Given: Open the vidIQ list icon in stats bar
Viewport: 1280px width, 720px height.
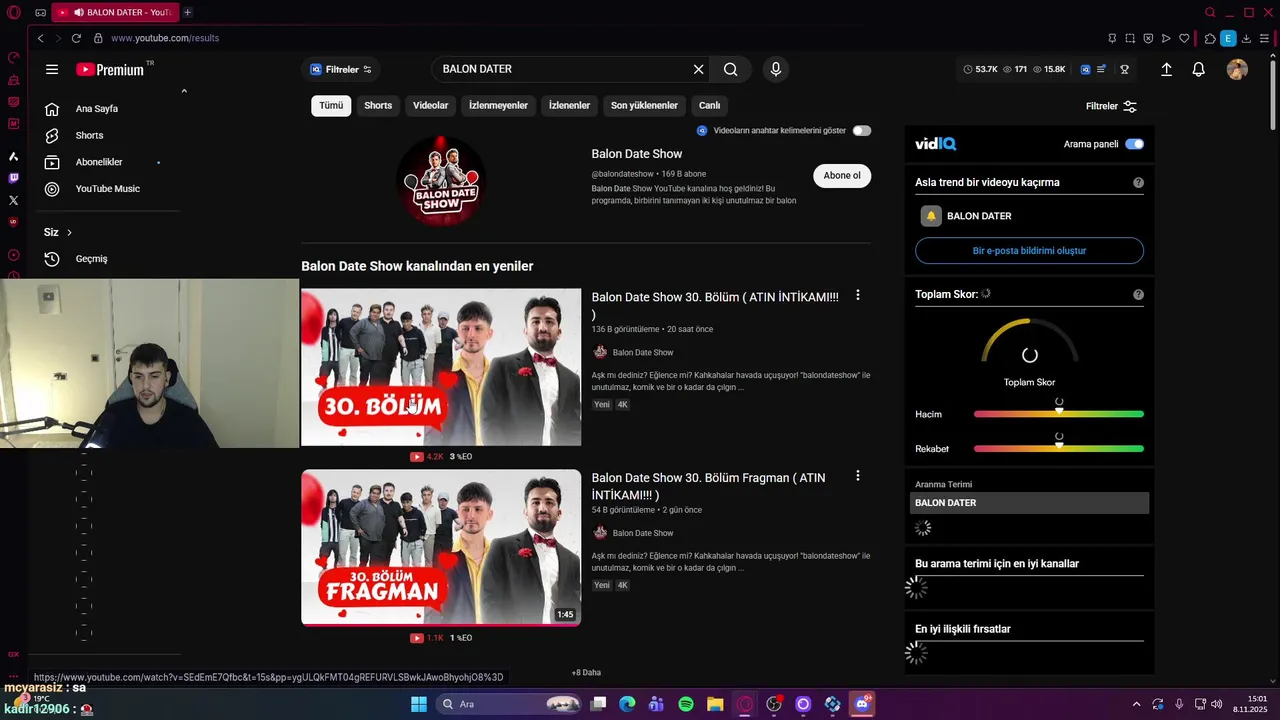Looking at the screenshot, I should 1101,70.
